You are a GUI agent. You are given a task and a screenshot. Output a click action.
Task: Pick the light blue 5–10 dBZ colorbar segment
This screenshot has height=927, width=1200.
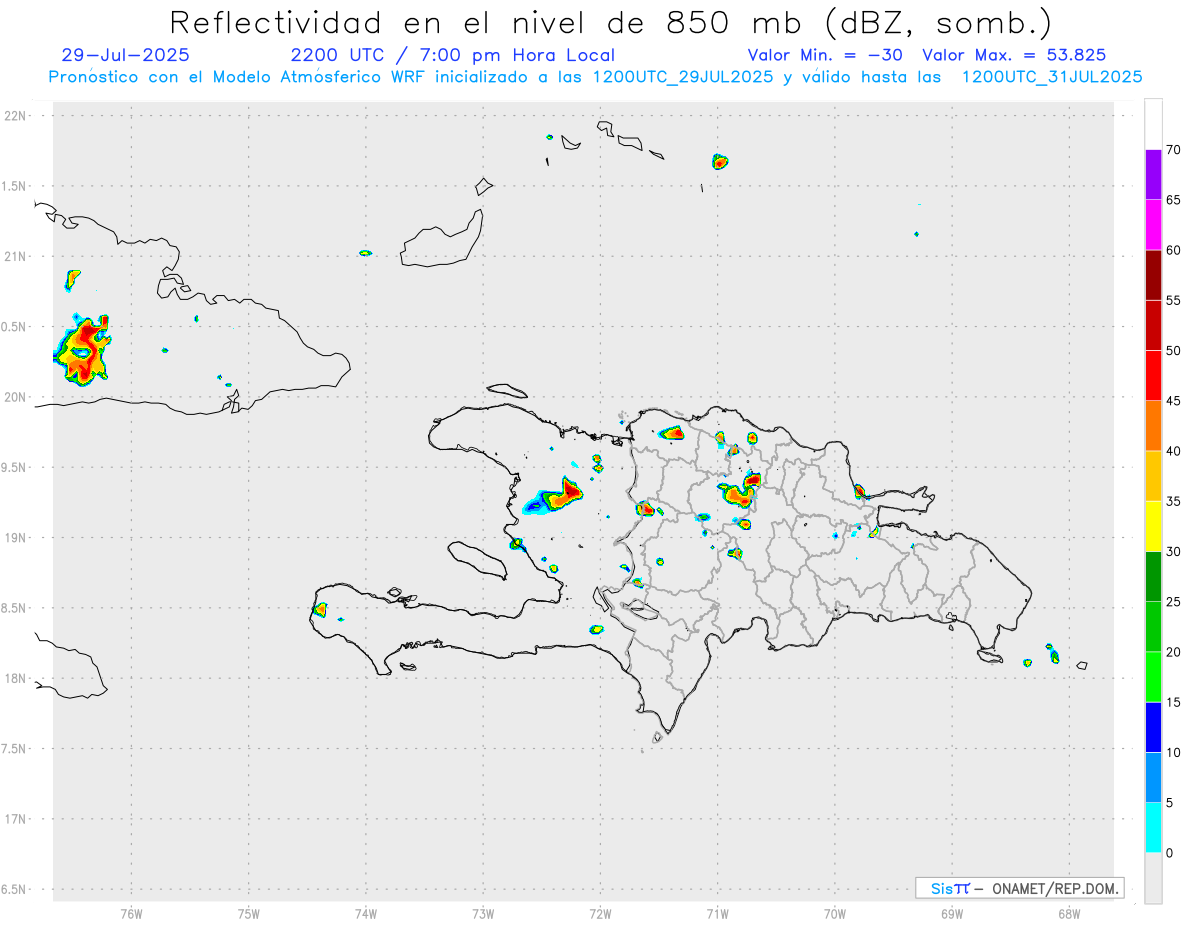1153,778
